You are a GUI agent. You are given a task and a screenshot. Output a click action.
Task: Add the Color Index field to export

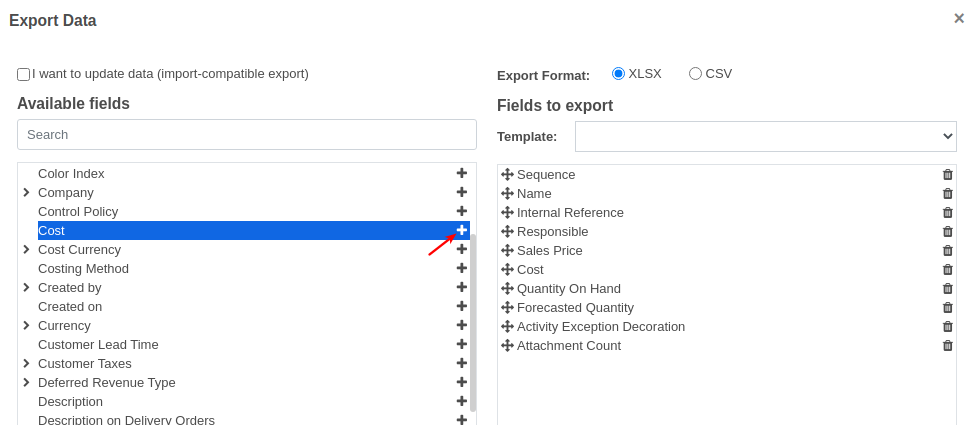(462, 173)
